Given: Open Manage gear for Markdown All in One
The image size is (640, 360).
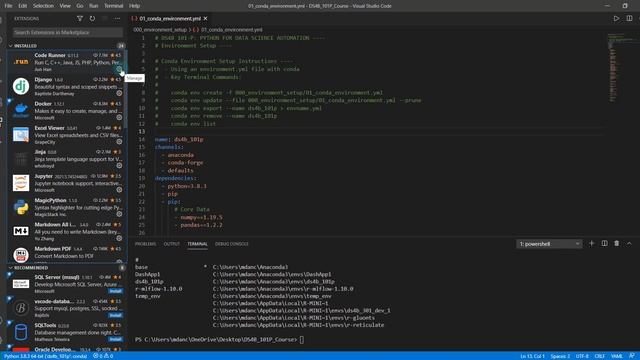Looking at the screenshot, I should pyautogui.click(x=119, y=238).
